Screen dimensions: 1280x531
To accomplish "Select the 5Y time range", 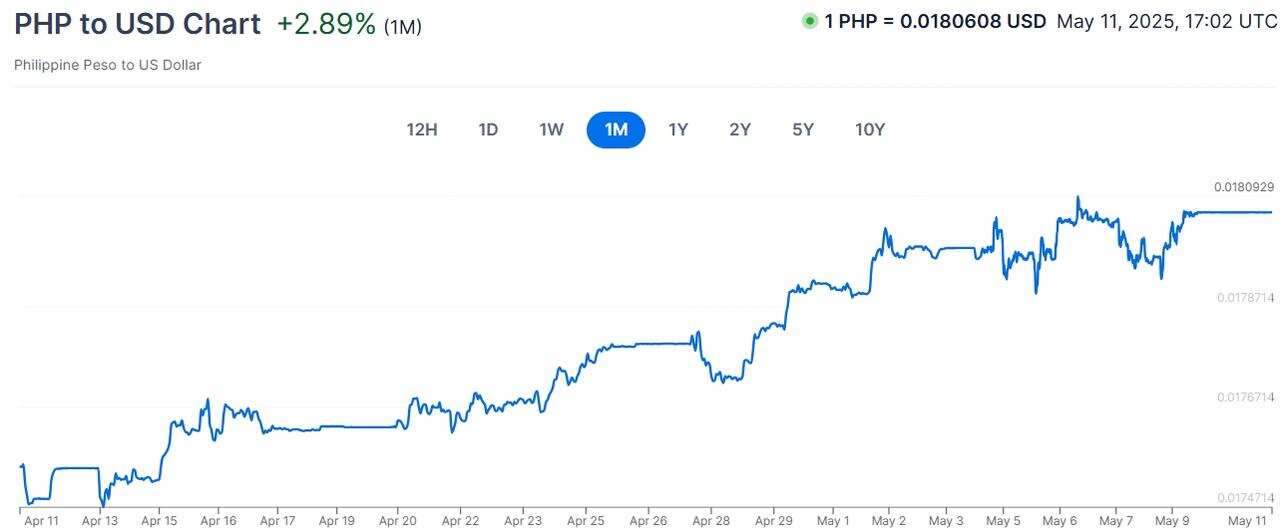I will coord(803,129).
